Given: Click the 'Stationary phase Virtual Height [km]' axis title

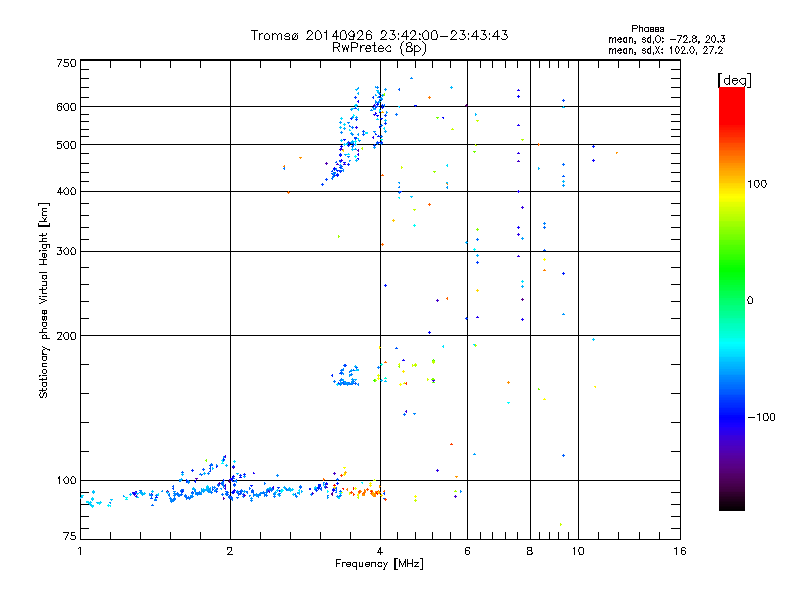Looking at the screenshot, I should [x=43, y=301].
